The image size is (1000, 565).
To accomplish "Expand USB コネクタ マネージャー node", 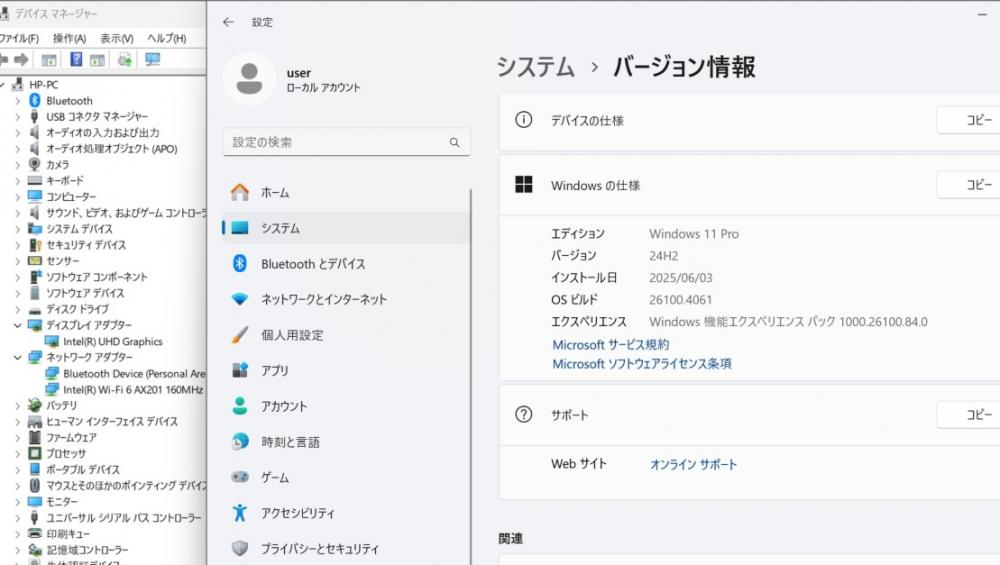I will pos(18,117).
